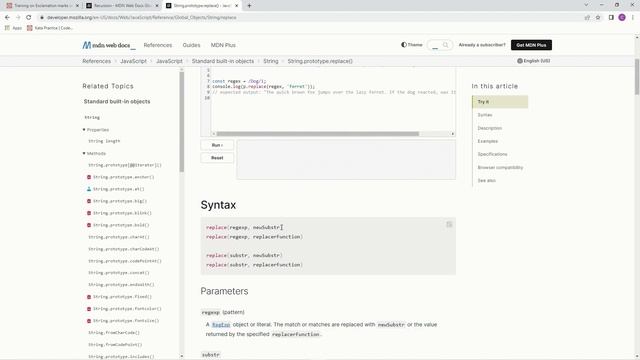
Task: Click the MDN web docs logo
Action: 109,45
